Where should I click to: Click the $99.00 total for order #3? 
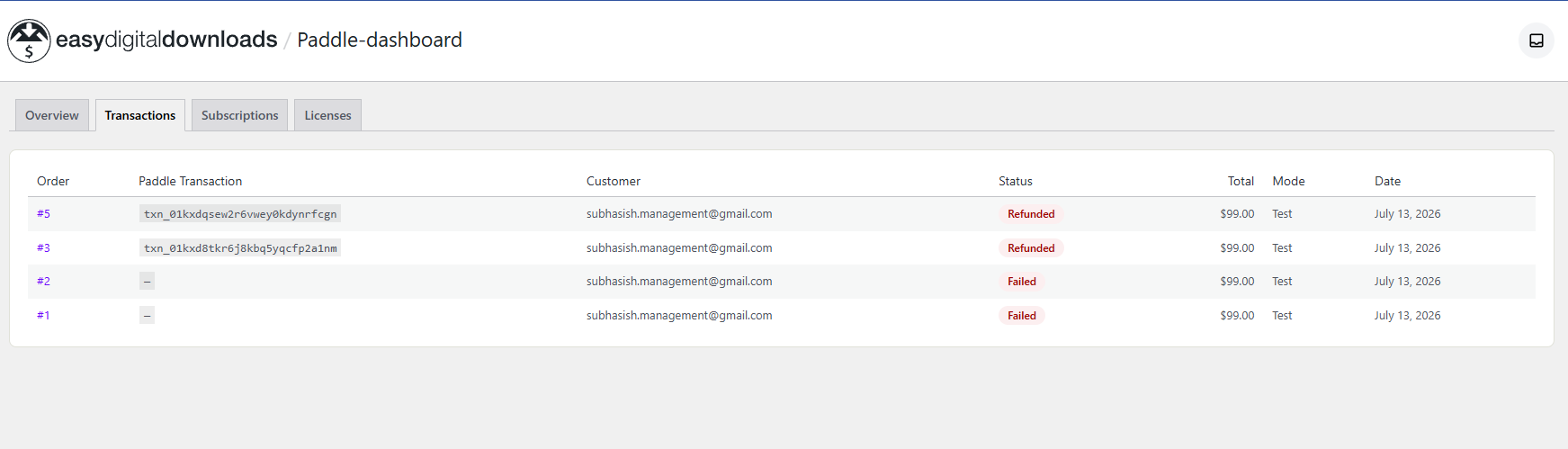[1237, 248]
